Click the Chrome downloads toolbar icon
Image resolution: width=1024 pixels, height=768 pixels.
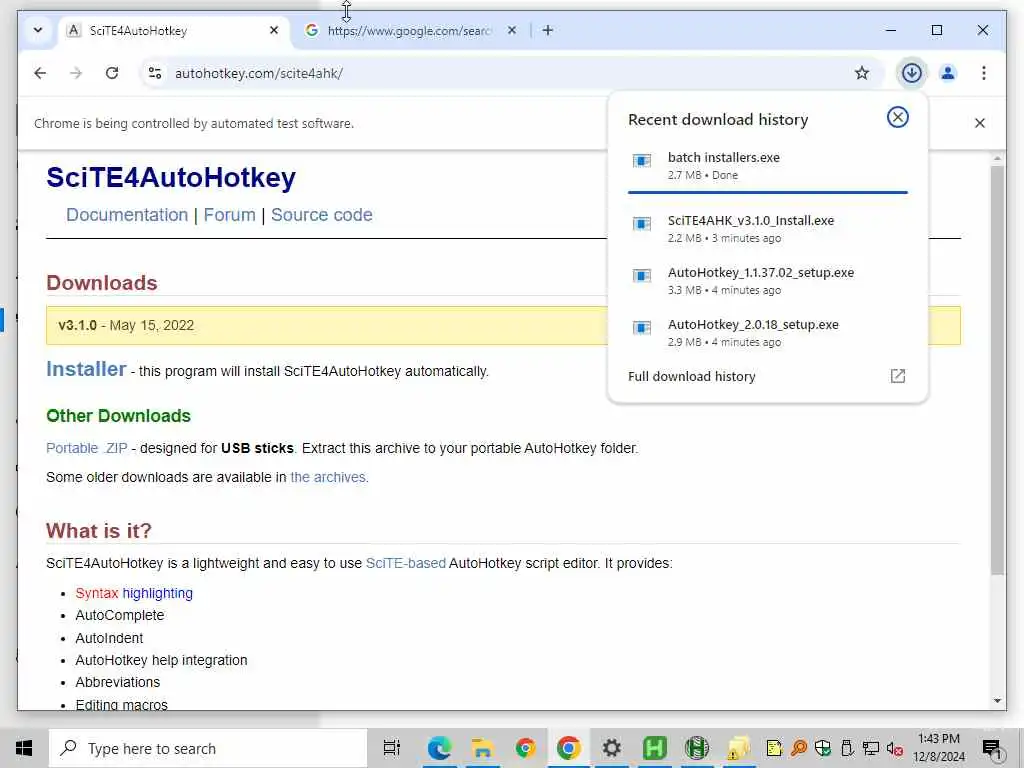(x=912, y=73)
